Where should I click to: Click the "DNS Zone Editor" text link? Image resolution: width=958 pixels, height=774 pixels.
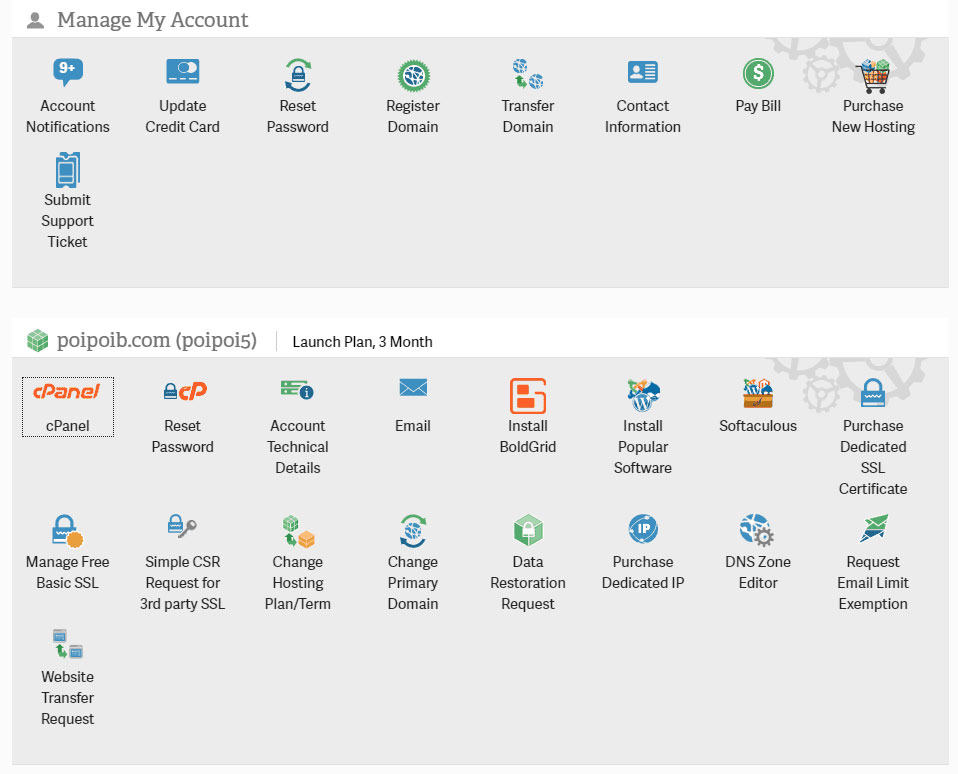[758, 572]
